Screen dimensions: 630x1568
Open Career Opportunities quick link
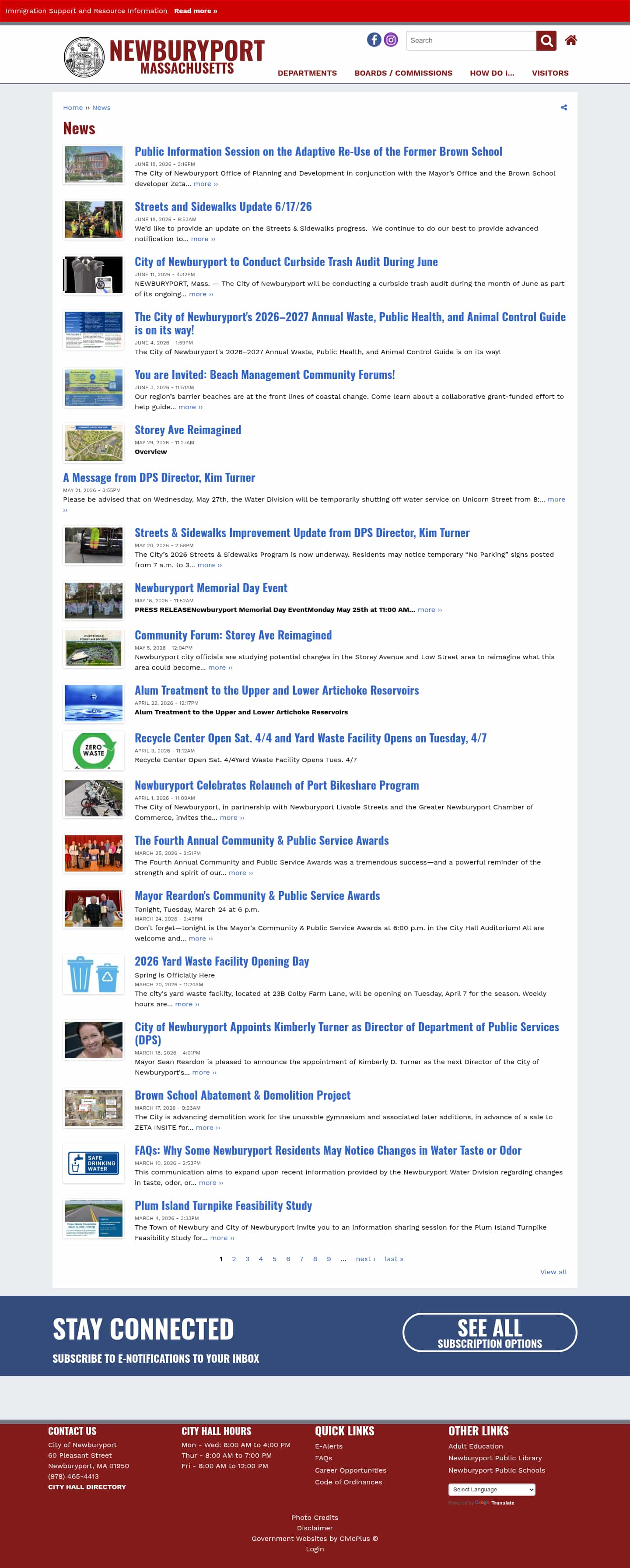(x=350, y=1470)
